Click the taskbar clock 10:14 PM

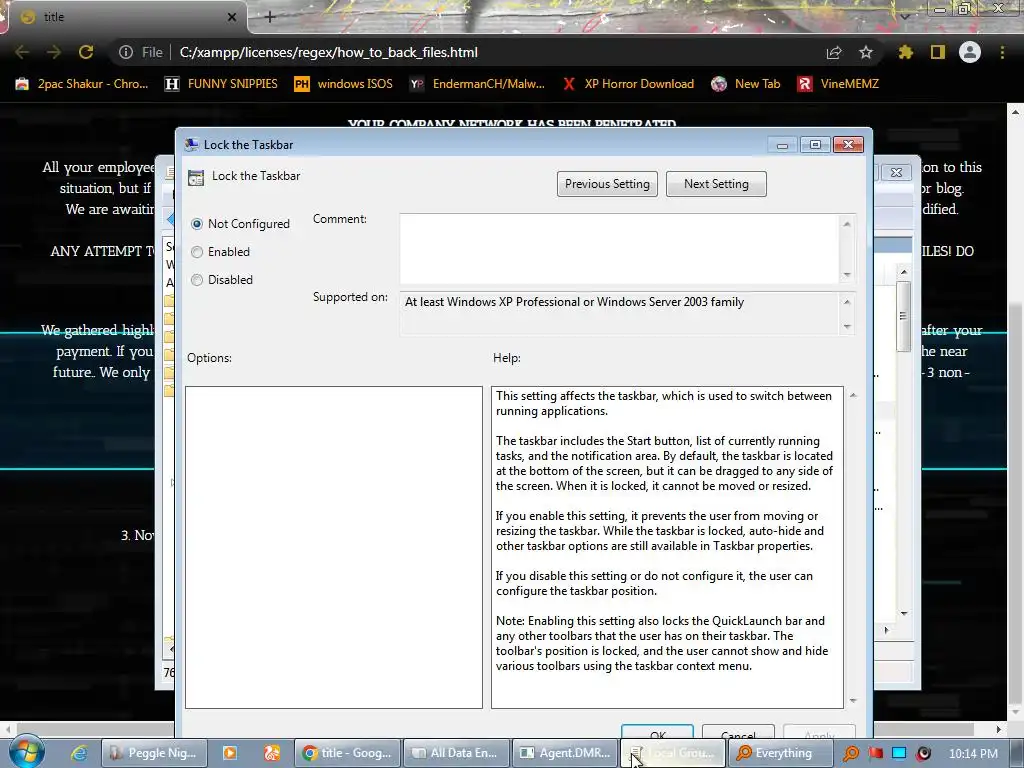coord(973,754)
